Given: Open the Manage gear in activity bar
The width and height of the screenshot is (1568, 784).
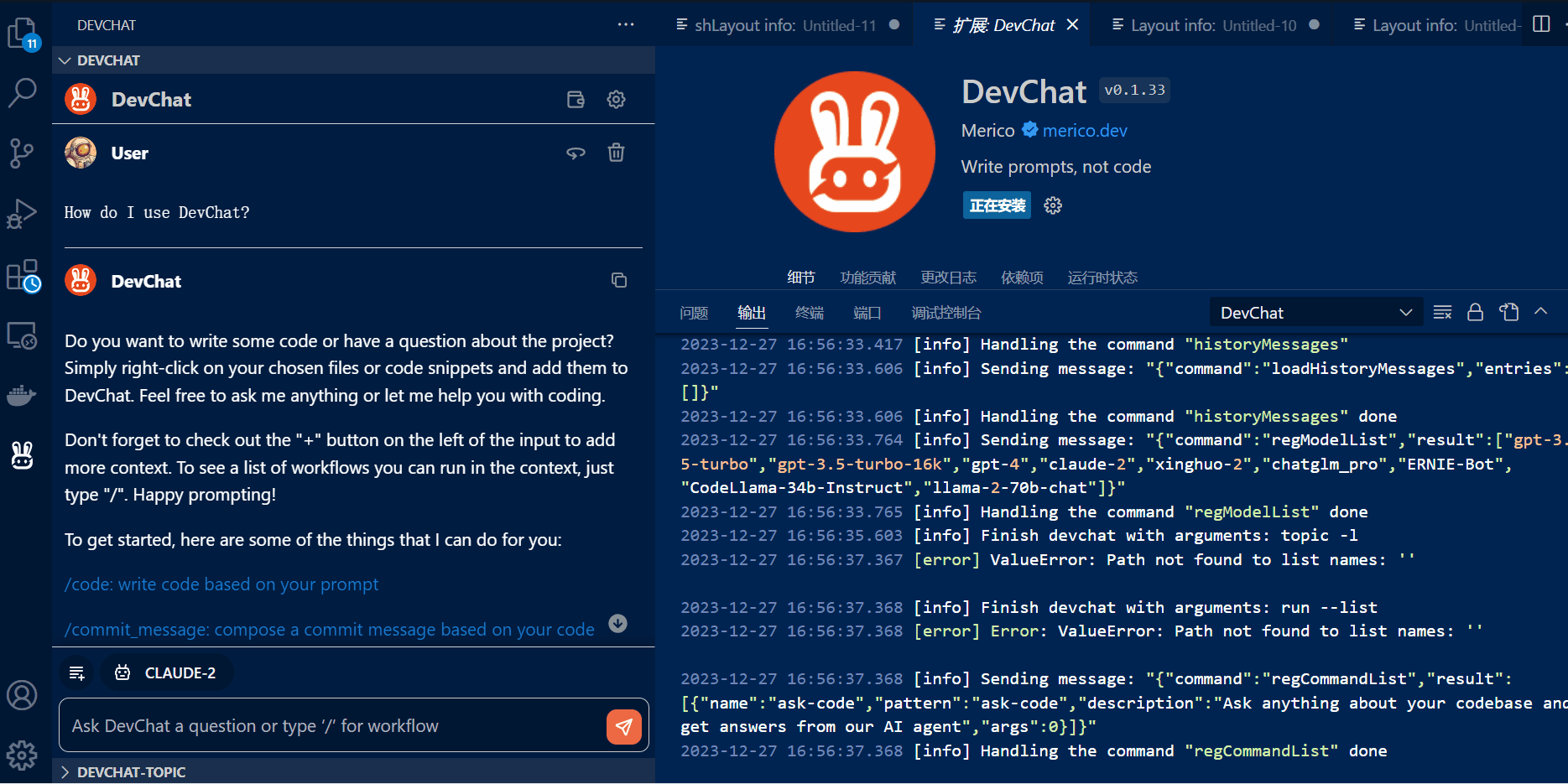Looking at the screenshot, I should pos(23,755).
